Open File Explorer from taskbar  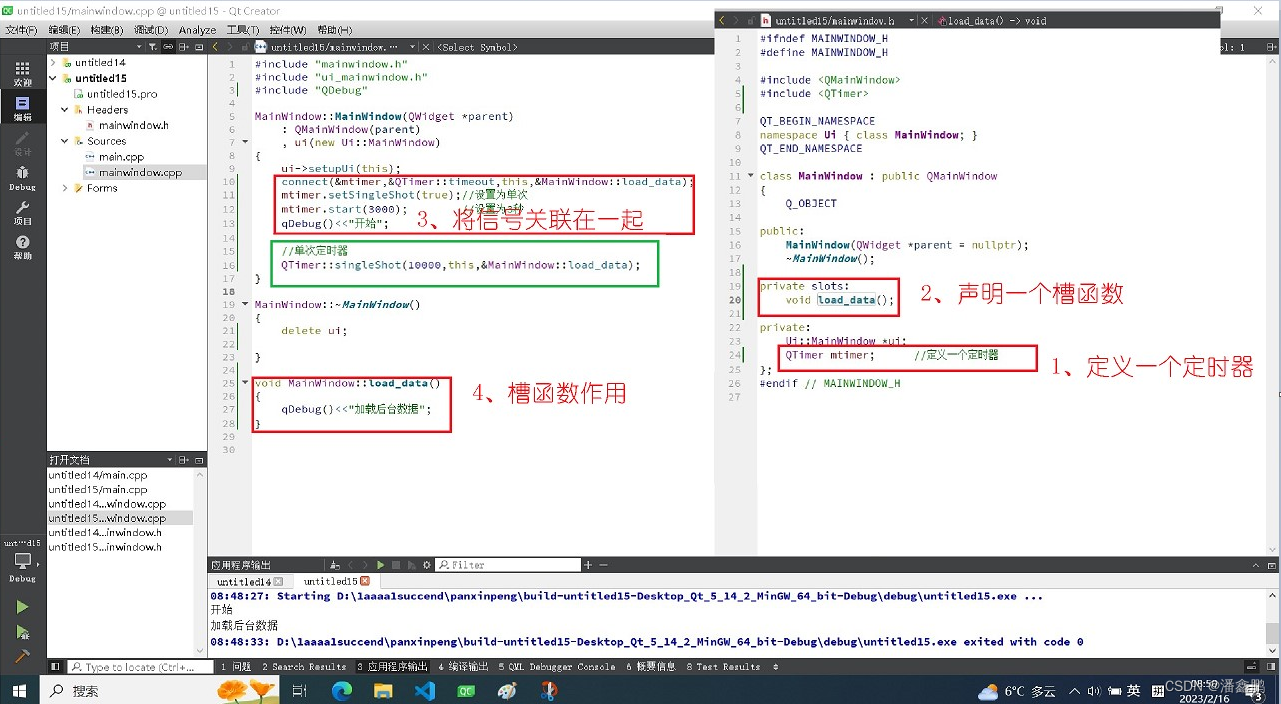tap(383, 690)
